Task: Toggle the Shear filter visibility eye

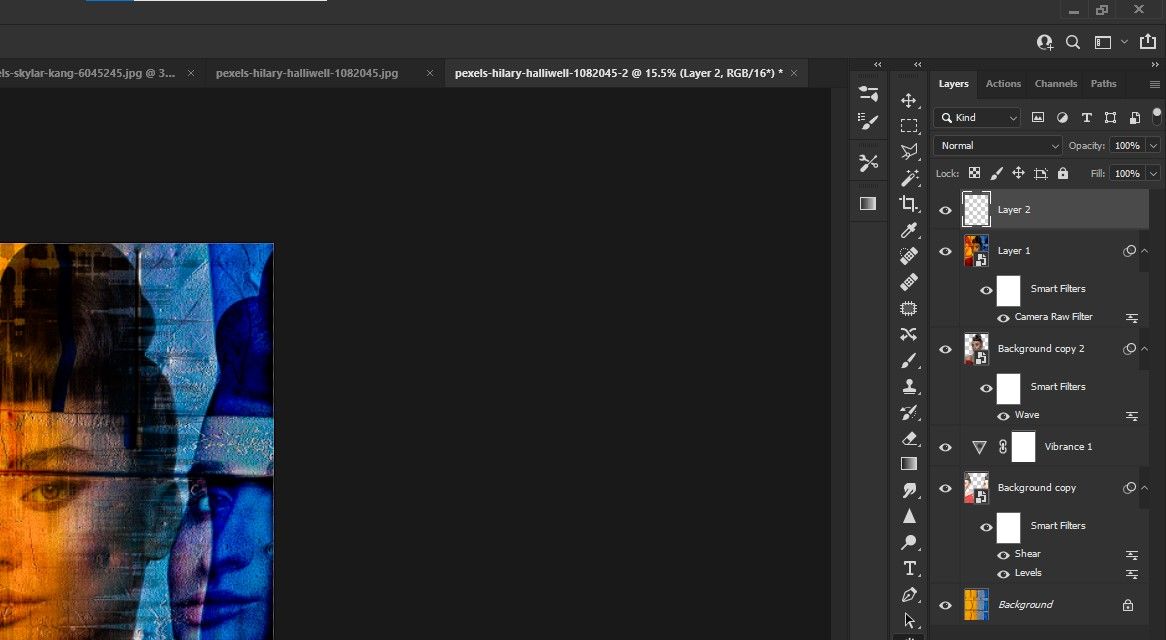Action: (1003, 555)
